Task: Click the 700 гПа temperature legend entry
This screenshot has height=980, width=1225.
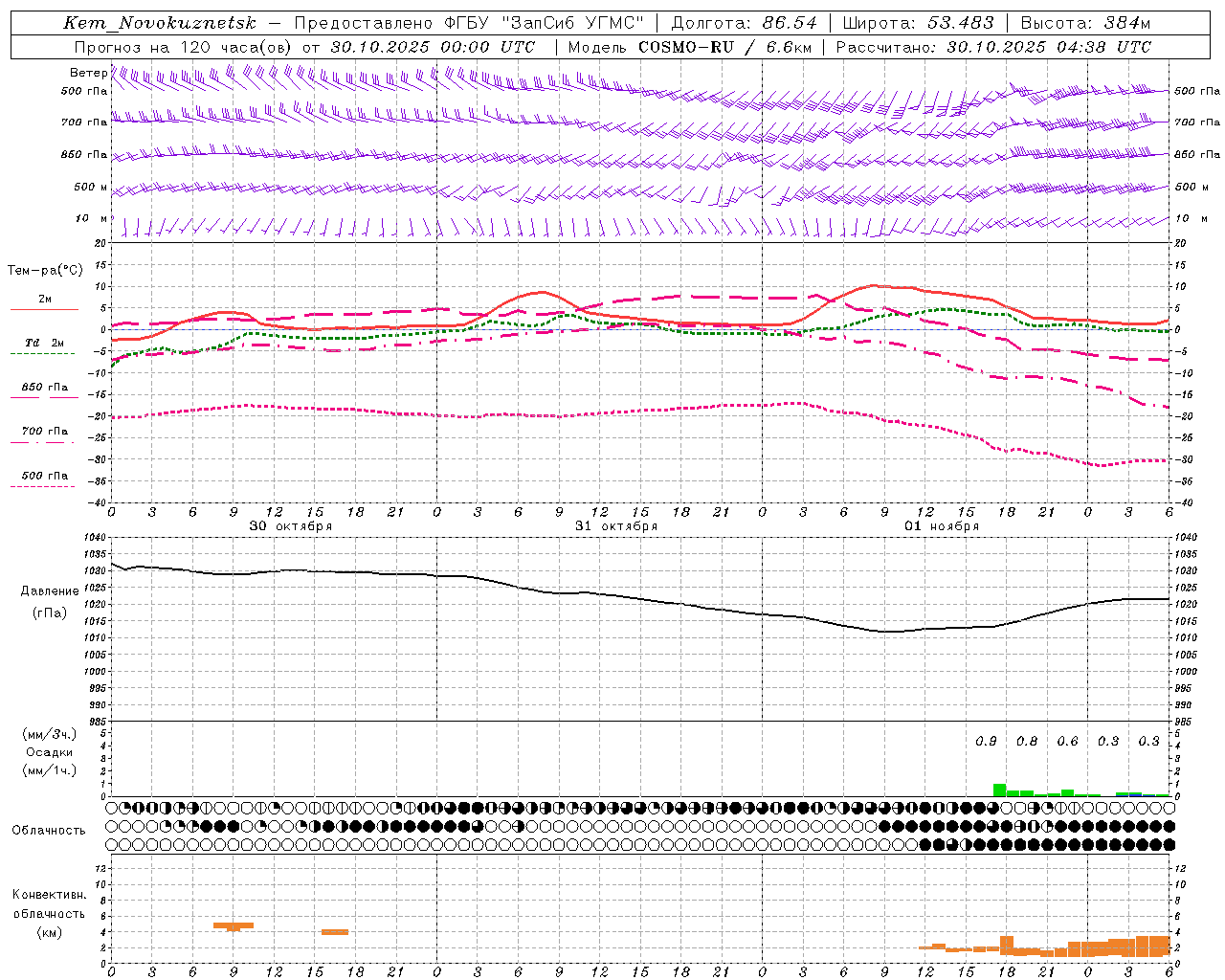Action: coord(44,432)
